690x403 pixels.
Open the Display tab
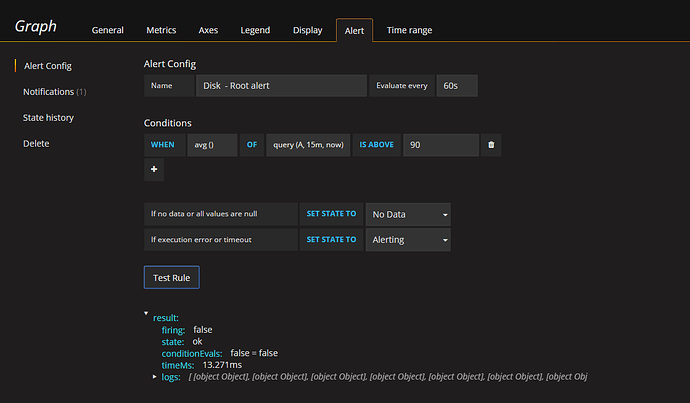click(x=307, y=30)
